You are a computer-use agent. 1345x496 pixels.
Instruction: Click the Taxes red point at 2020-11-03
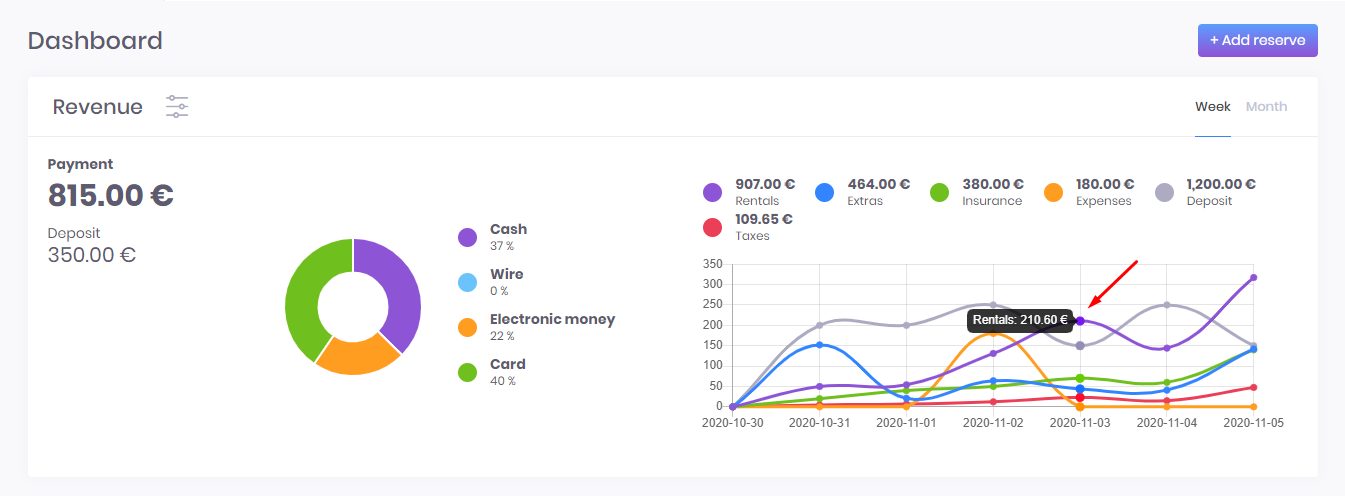(x=1080, y=398)
